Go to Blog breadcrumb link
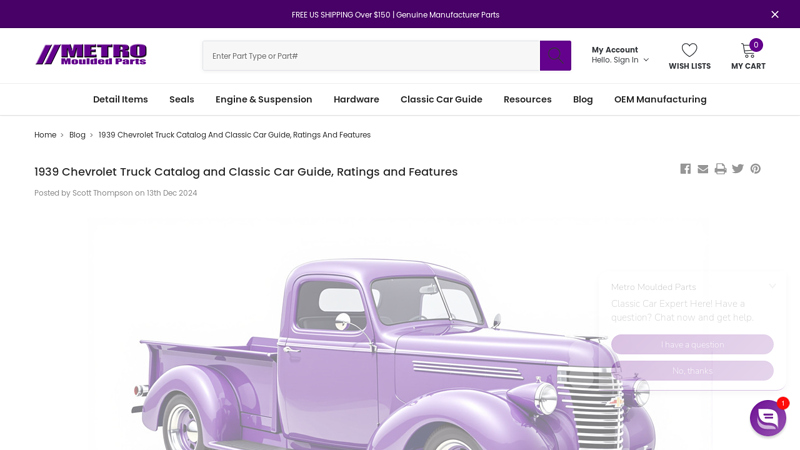The width and height of the screenshot is (800, 450). coord(77,135)
